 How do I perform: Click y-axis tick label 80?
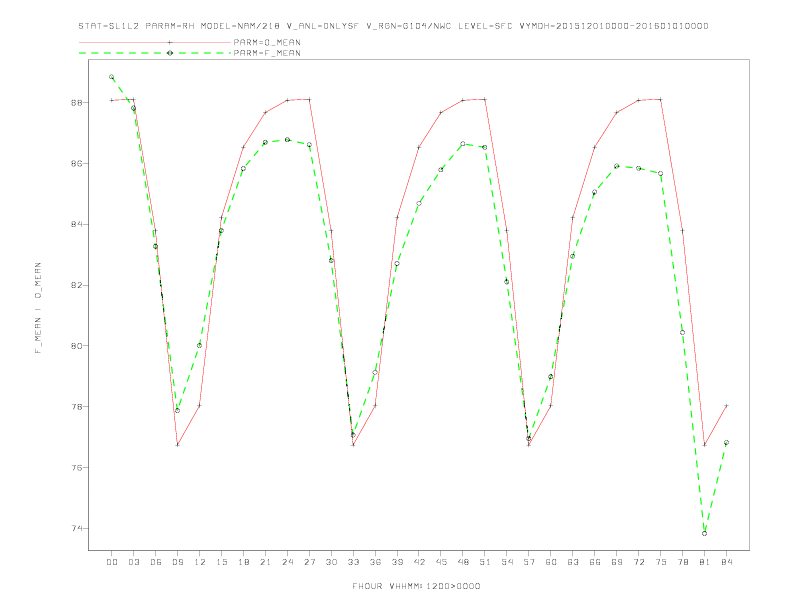click(x=77, y=346)
